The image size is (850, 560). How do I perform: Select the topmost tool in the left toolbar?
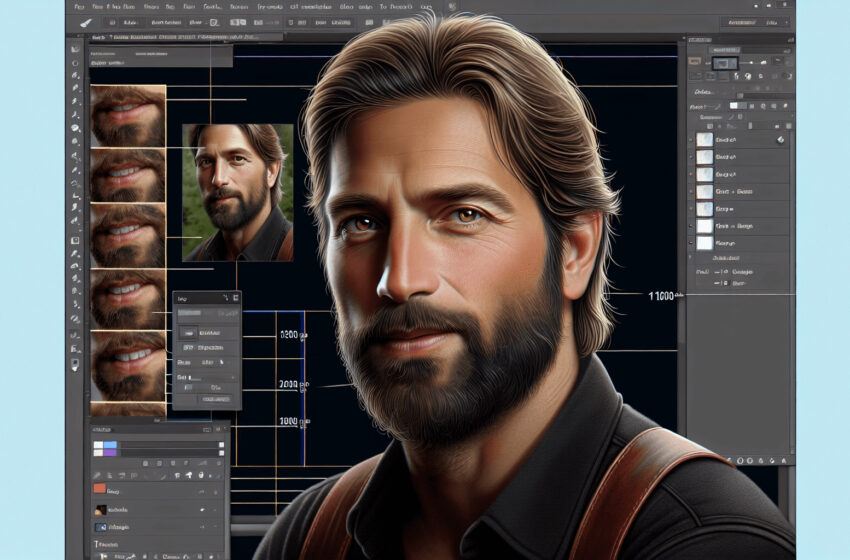tap(75, 48)
